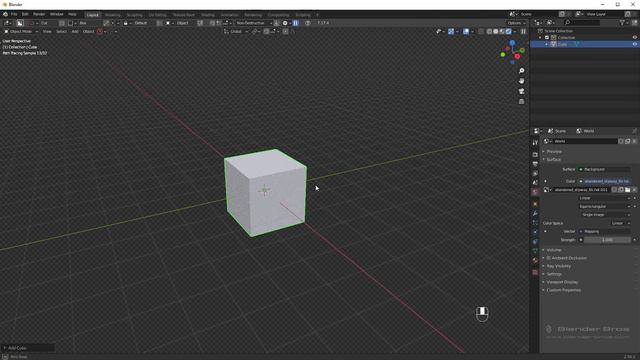Toggle show gizmo button
The image size is (640, 360).
(x=451, y=31)
